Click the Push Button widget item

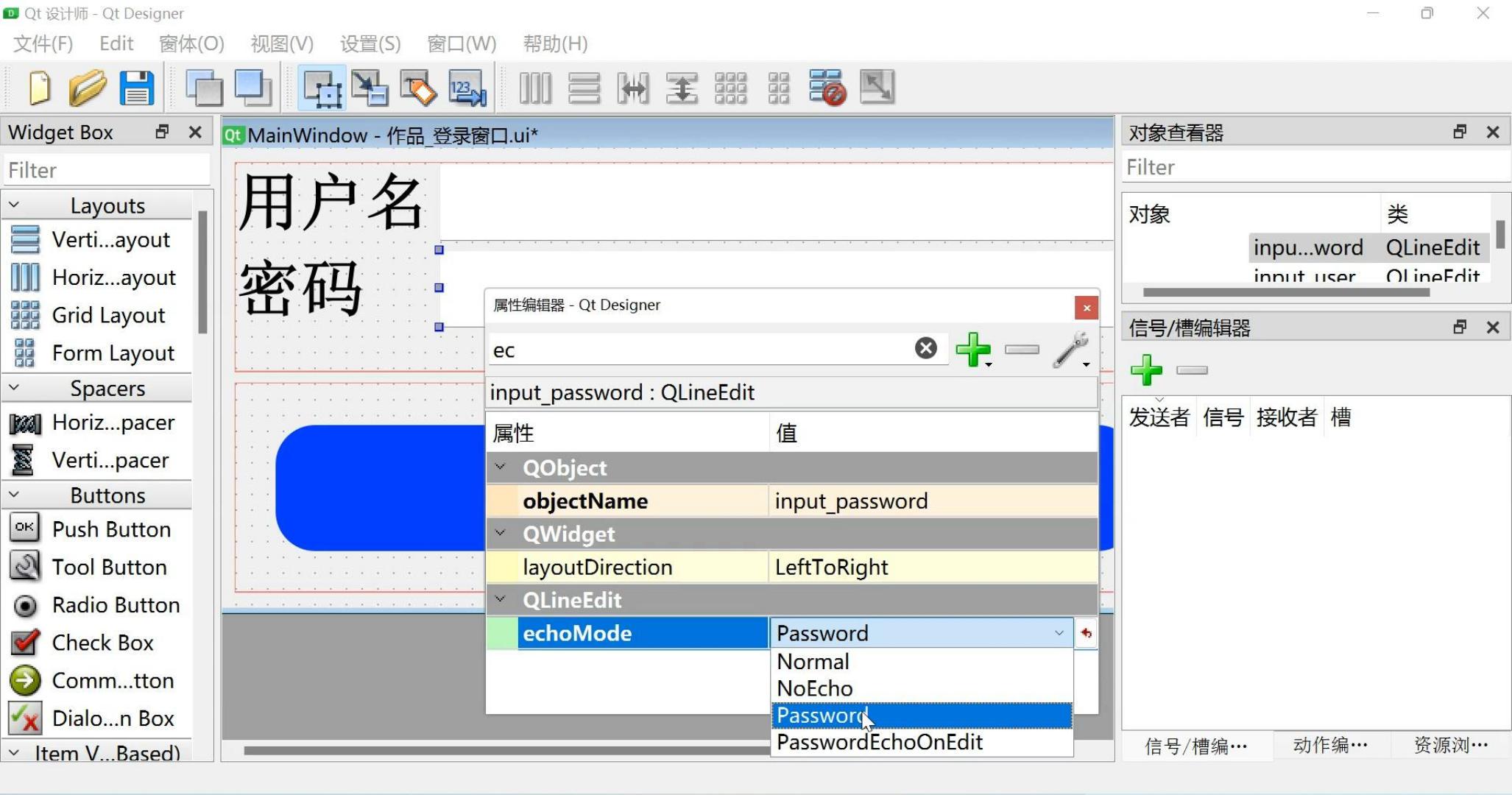coord(110,529)
